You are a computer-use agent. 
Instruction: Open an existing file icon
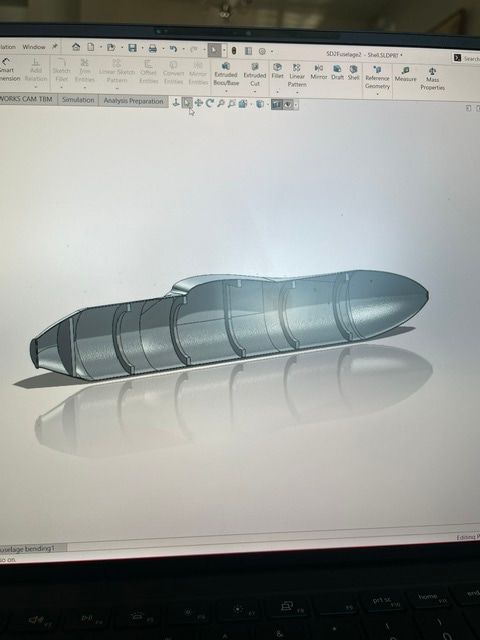(x=111, y=48)
